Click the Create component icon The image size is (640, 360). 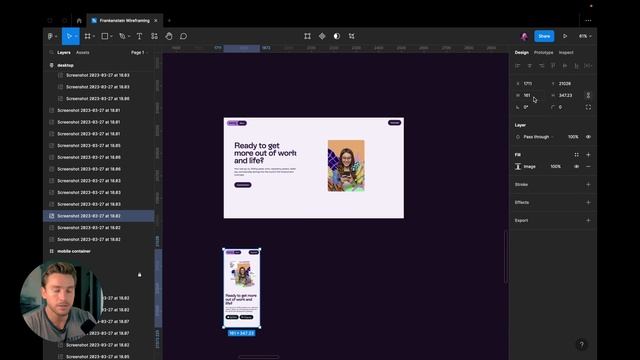click(322, 36)
